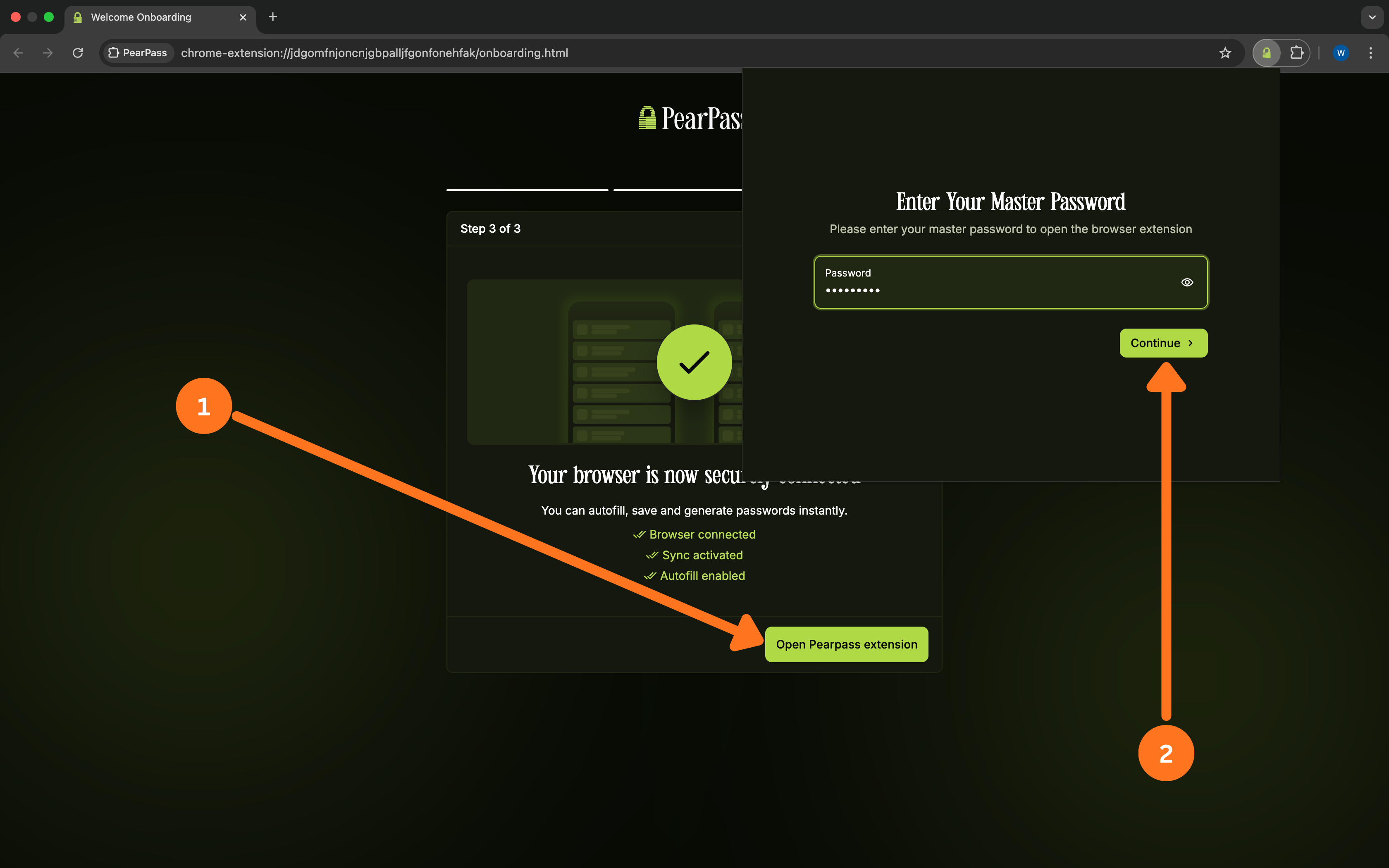1389x868 pixels.
Task: Reload the onboarding page
Action: [x=78, y=53]
